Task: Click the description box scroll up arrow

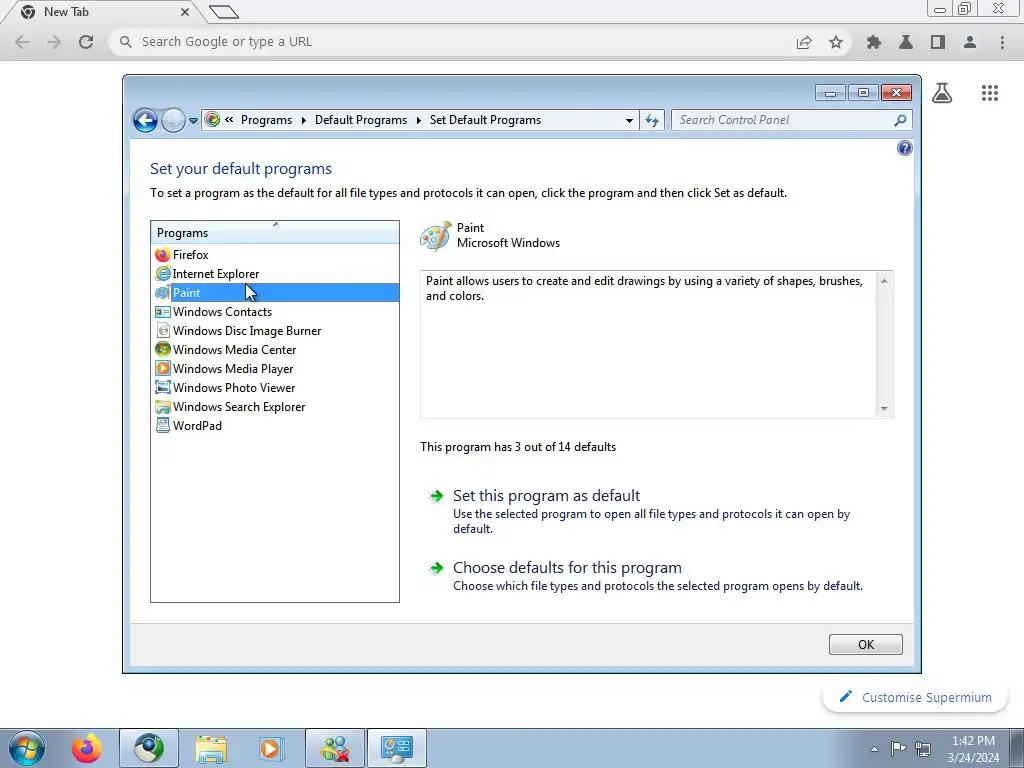Action: tap(884, 281)
